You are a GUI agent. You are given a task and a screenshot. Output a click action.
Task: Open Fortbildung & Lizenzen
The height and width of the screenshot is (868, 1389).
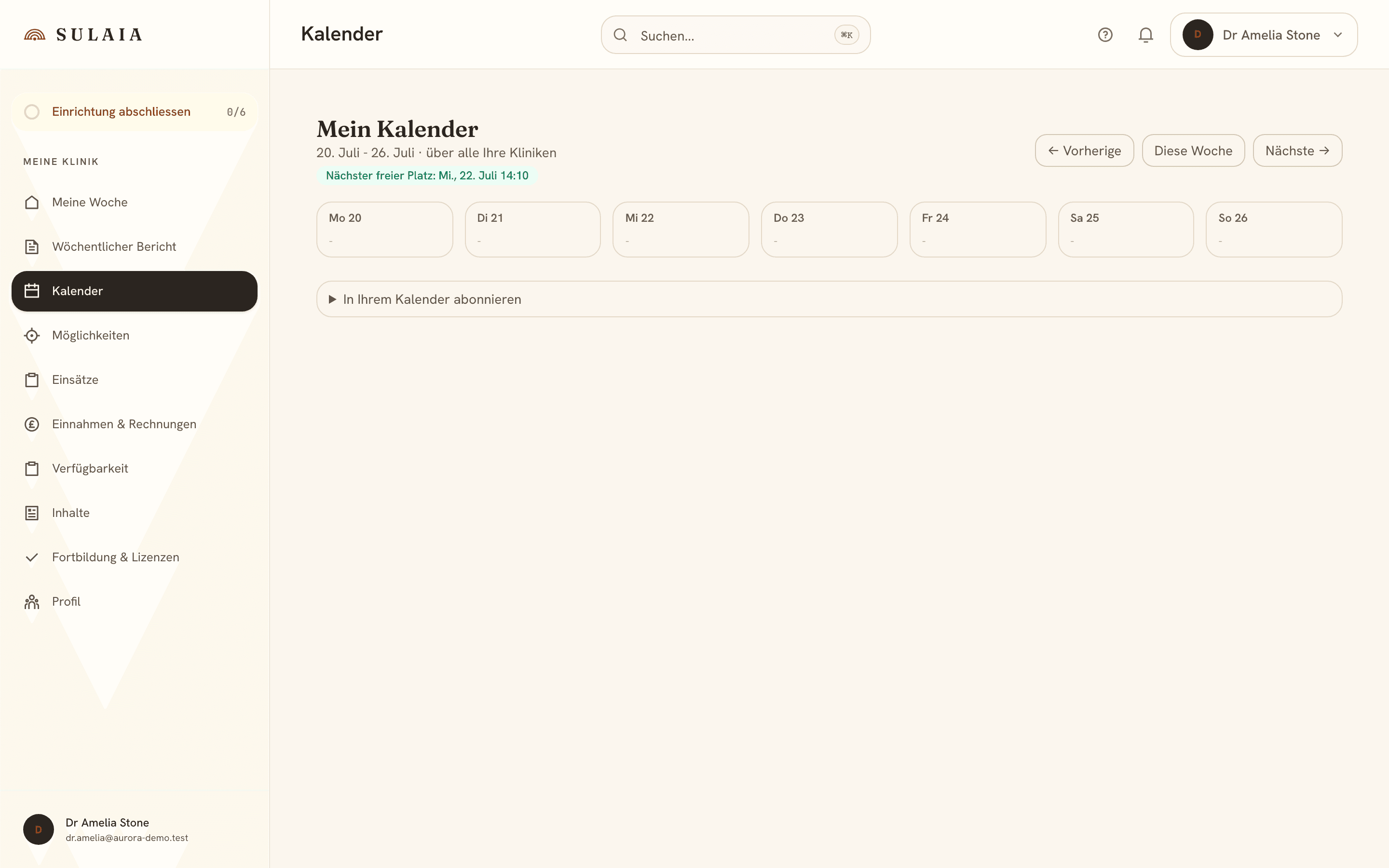[134, 557]
